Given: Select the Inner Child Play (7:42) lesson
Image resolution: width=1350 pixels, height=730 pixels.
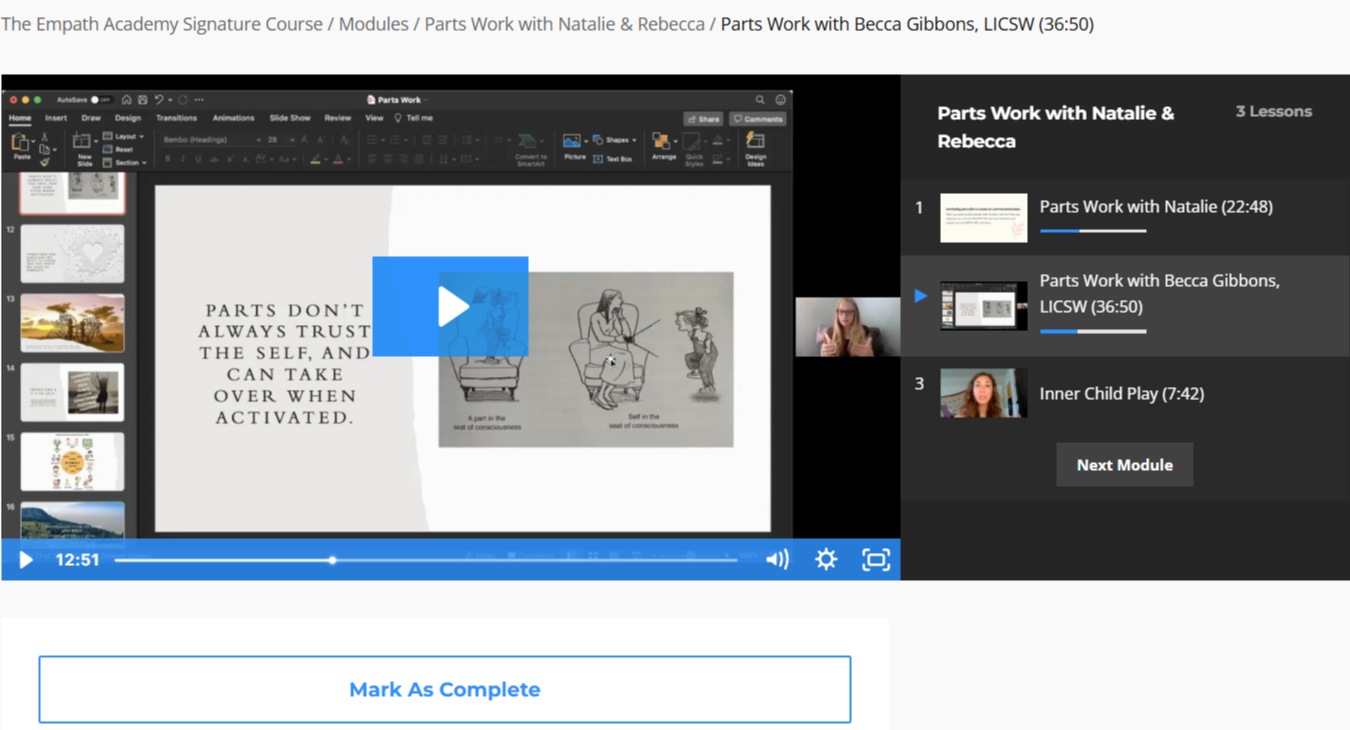Looking at the screenshot, I should 1121,393.
